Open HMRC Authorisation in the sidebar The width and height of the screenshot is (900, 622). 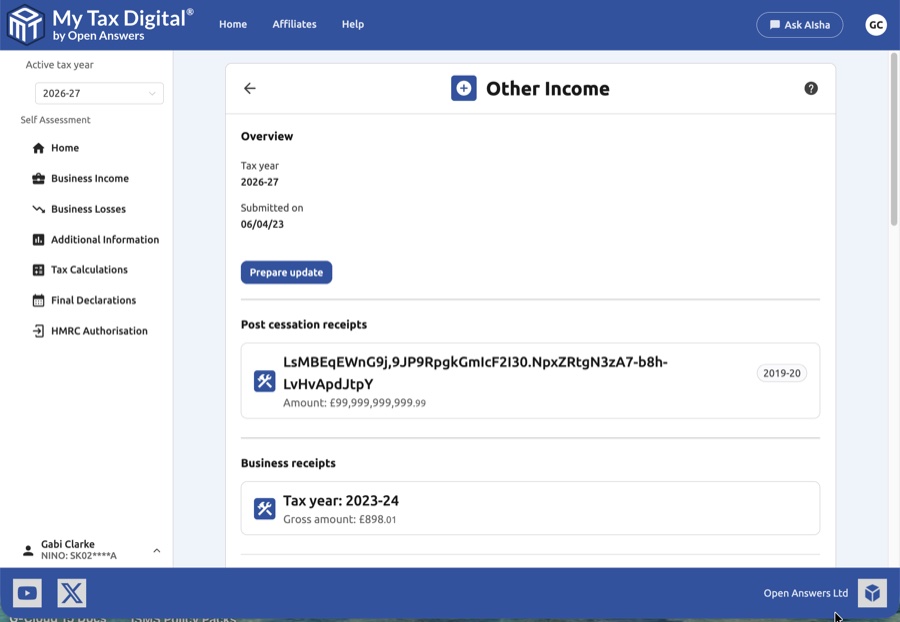click(x=98, y=331)
